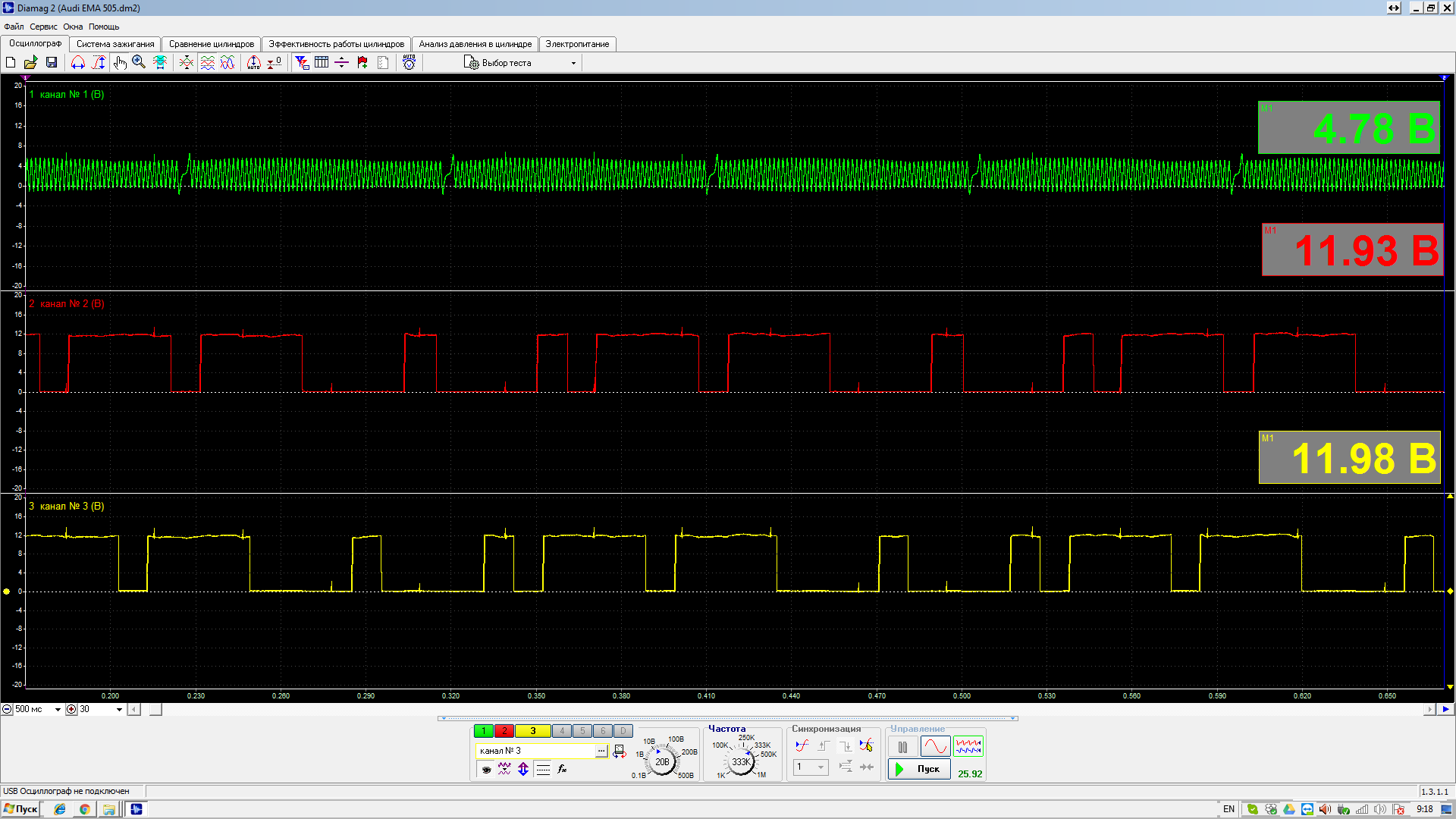Viewport: 1456px width, 819px height.
Task: Switch to Сравнение цилиндров tab
Action: (x=212, y=44)
